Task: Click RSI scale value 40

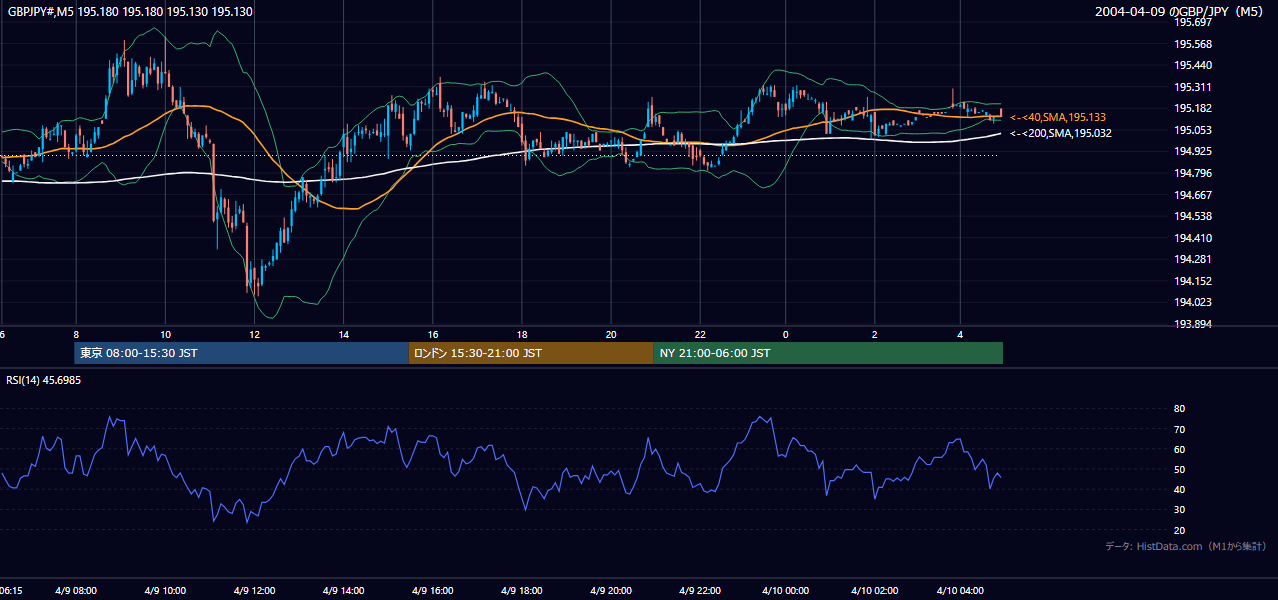Action: [1179, 490]
